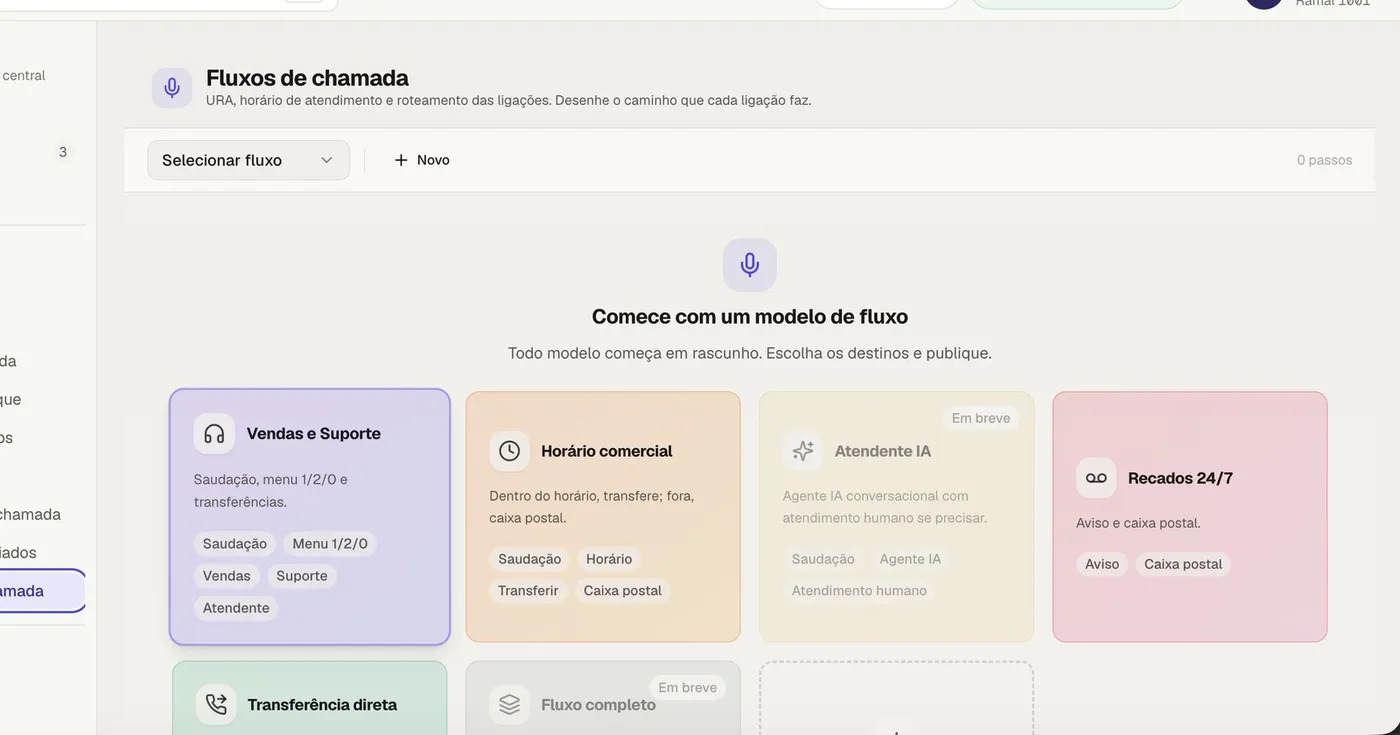The width and height of the screenshot is (1400, 735).
Task: Create a new flow with Novo
Action: [x=422, y=160]
